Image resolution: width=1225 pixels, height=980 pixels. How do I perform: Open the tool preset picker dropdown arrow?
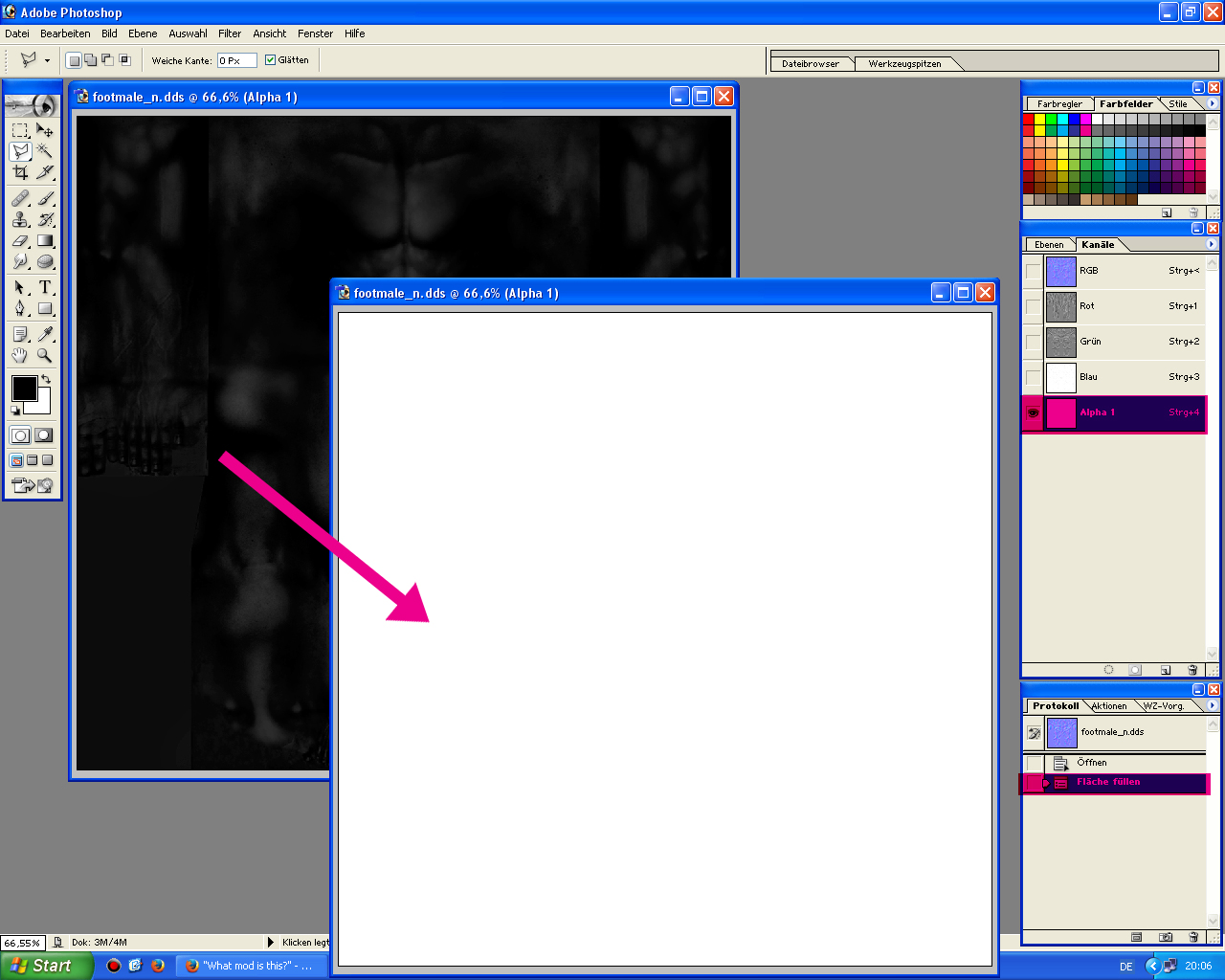pos(47,60)
